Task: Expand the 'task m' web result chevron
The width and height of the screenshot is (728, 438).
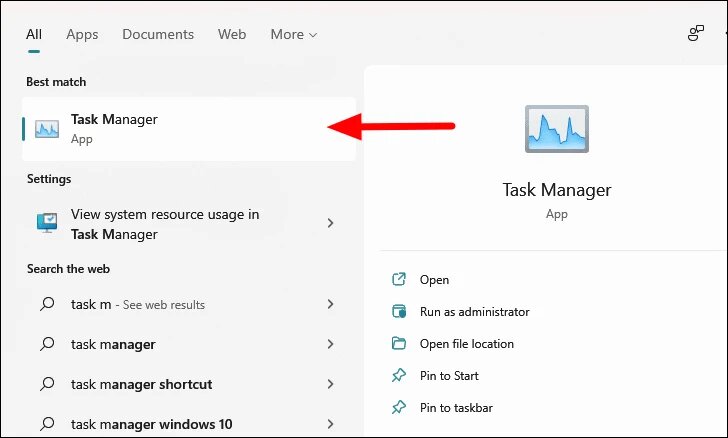Action: pos(330,304)
